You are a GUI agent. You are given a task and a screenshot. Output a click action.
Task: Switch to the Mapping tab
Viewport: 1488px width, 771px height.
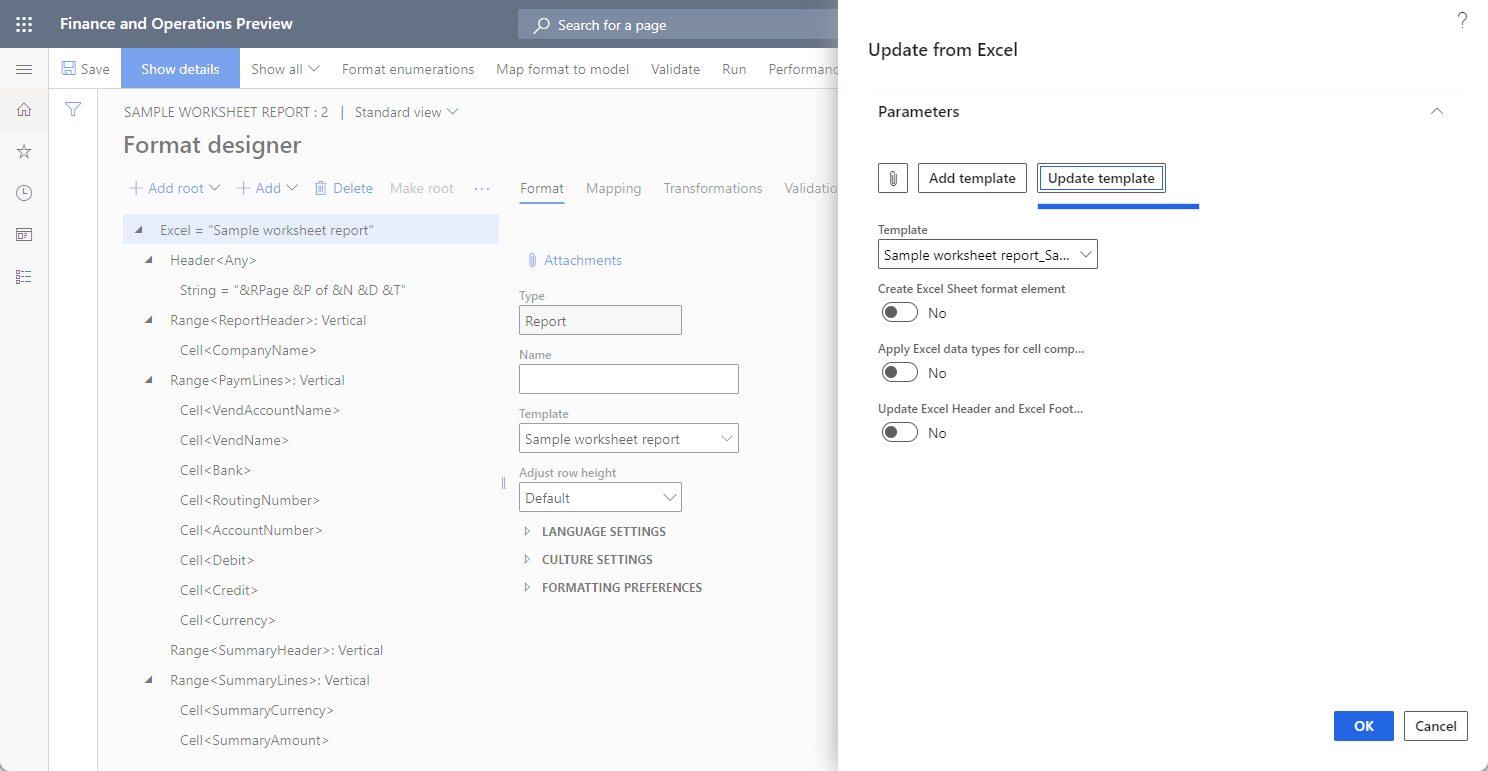click(613, 188)
